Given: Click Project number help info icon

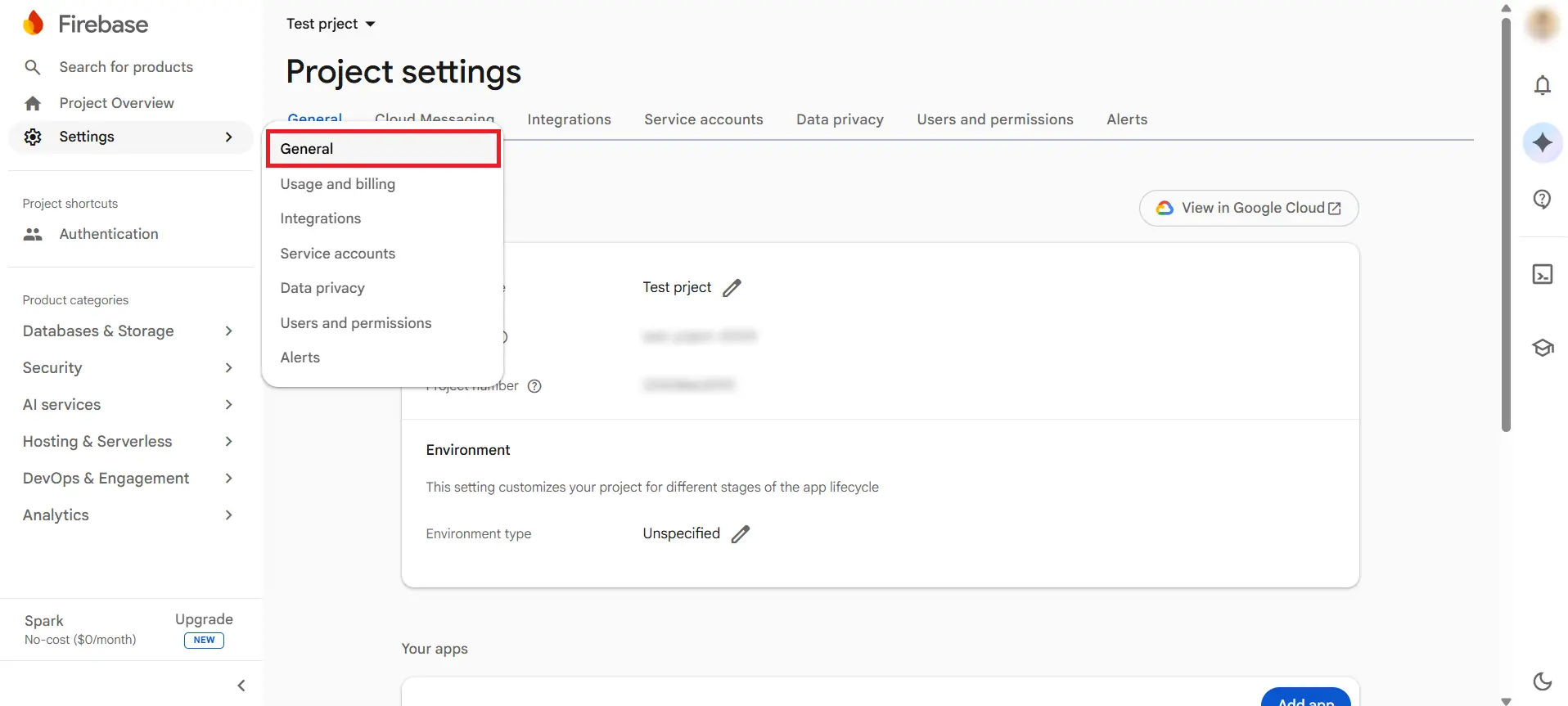Looking at the screenshot, I should tap(534, 386).
